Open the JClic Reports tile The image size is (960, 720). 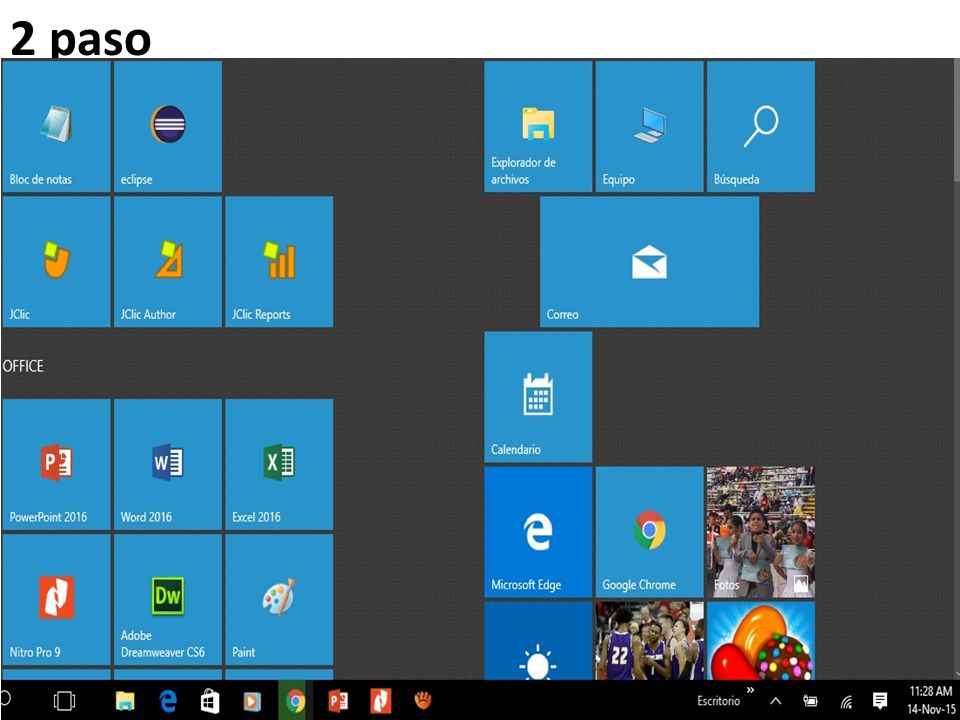coord(279,262)
